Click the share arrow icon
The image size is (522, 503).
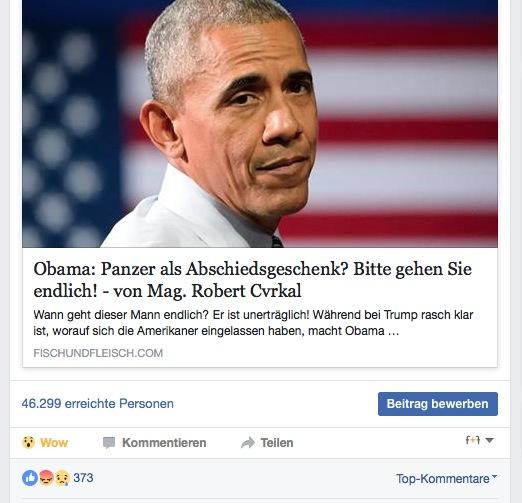tap(248, 443)
